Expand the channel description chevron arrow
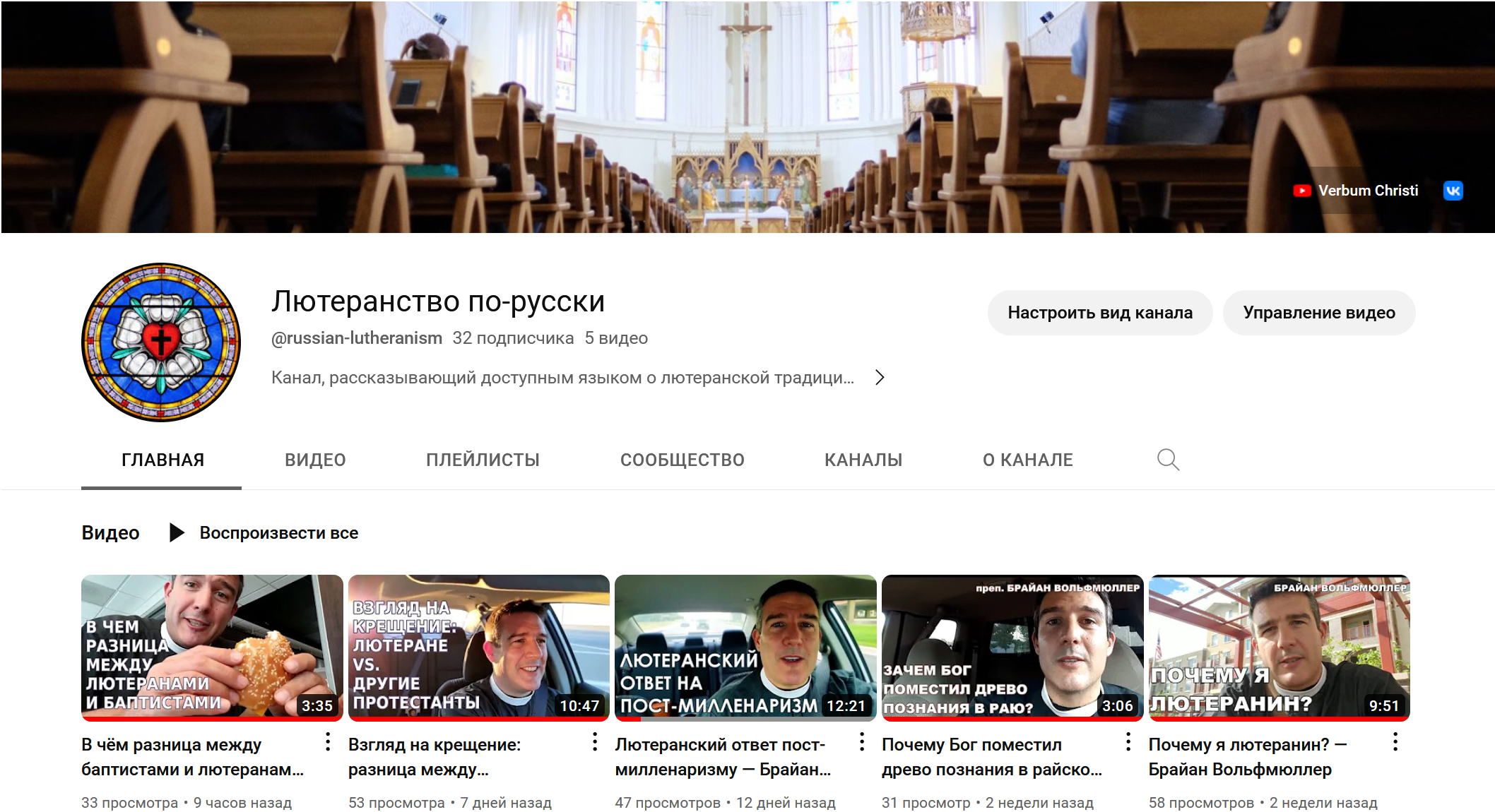Image resolution: width=1495 pixels, height=812 pixels. pyautogui.click(x=880, y=377)
